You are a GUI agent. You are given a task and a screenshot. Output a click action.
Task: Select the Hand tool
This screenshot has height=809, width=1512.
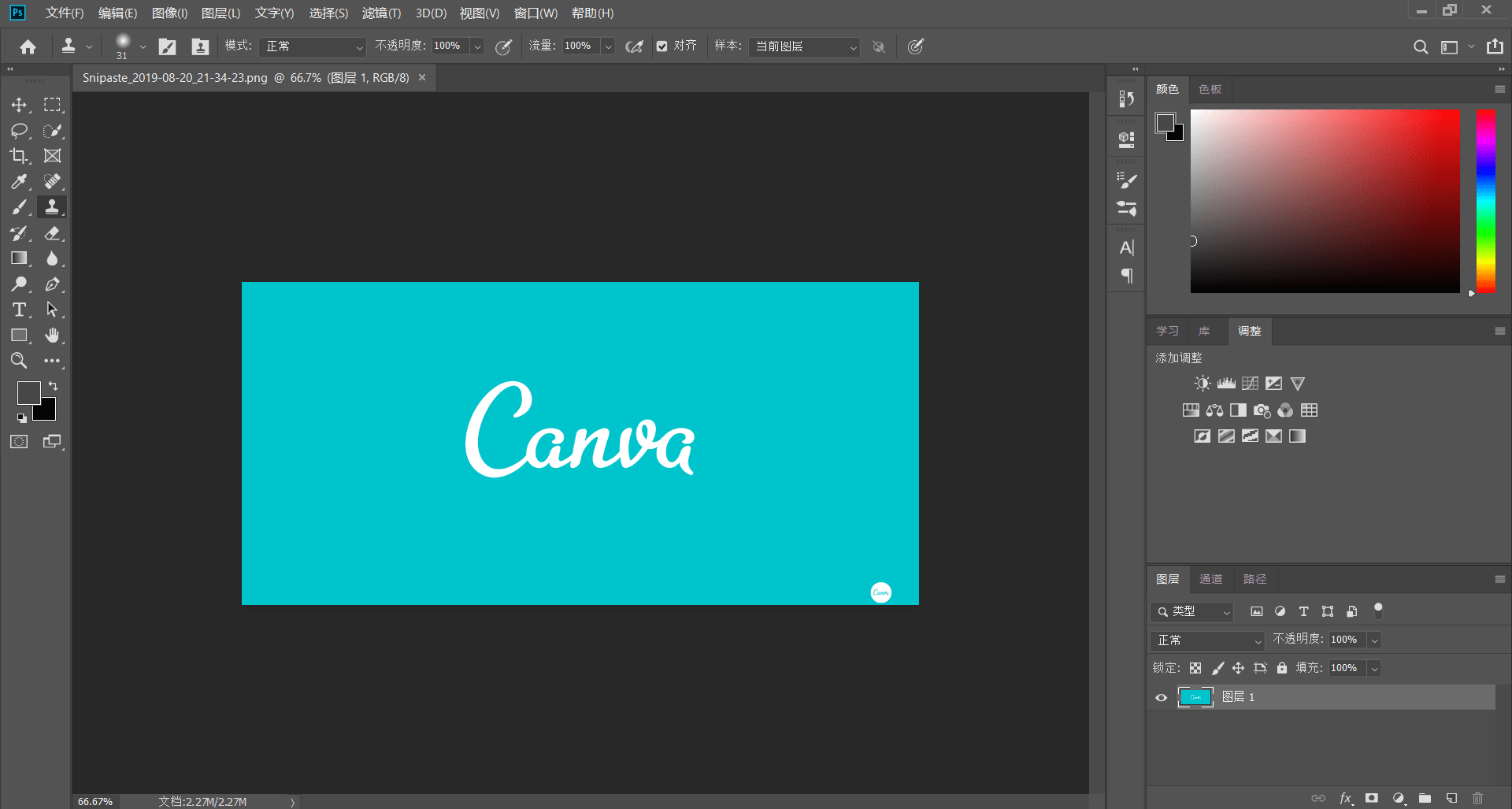pos(52,336)
